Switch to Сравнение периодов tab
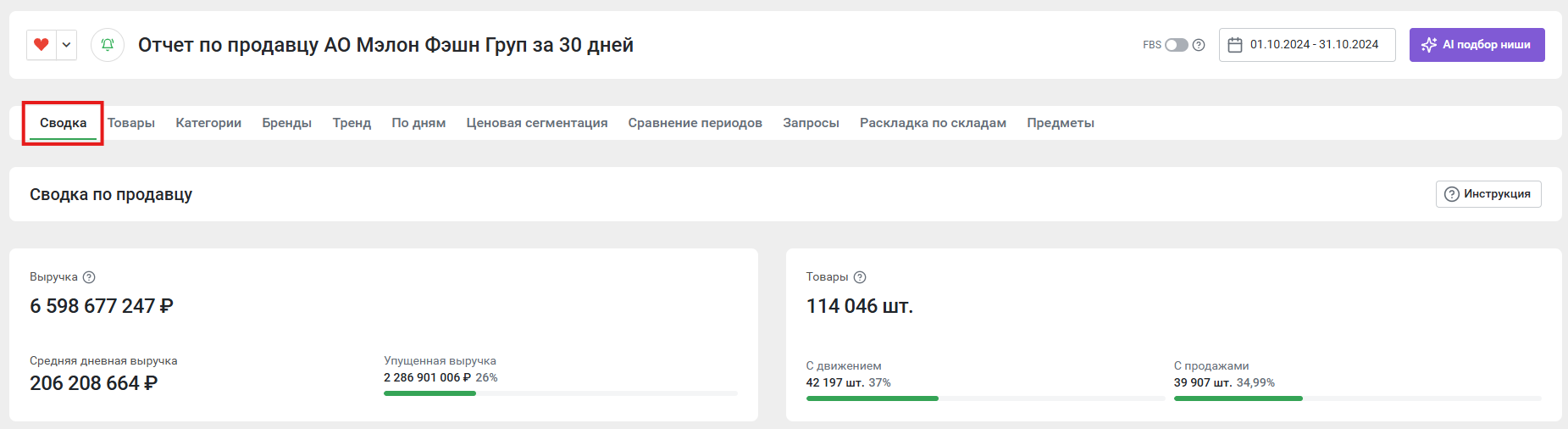This screenshot has height=429, width=1568. 695,123
